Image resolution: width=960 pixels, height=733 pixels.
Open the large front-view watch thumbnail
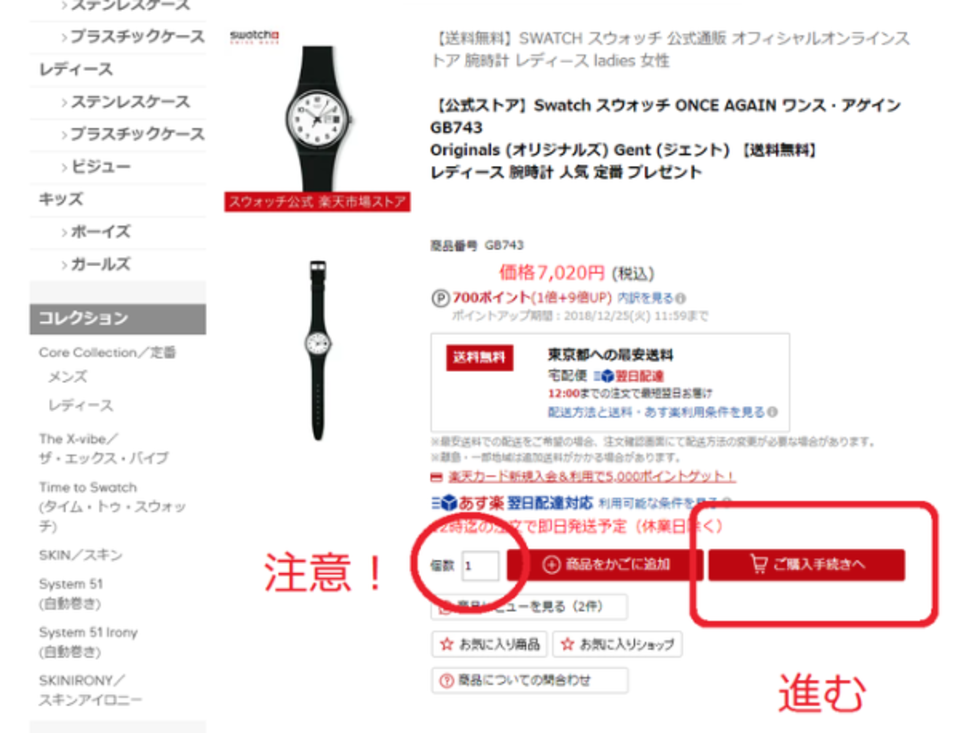(x=317, y=120)
